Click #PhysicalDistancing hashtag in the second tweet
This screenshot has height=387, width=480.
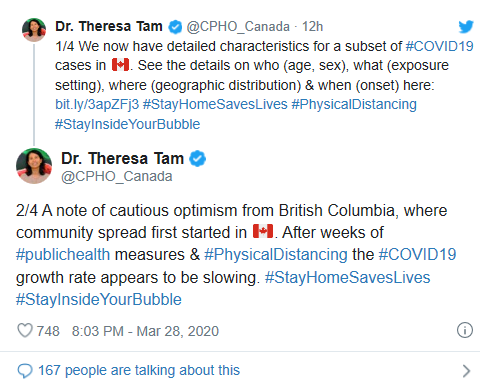276,255
